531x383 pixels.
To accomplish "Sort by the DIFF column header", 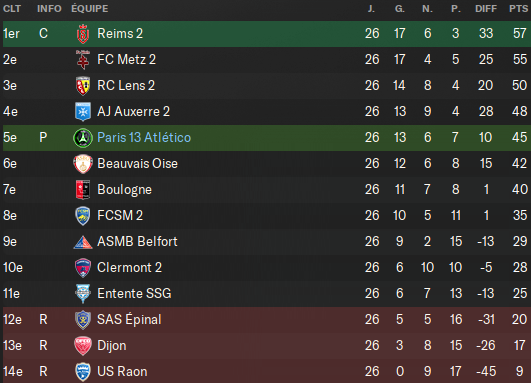I will tap(486, 8).
